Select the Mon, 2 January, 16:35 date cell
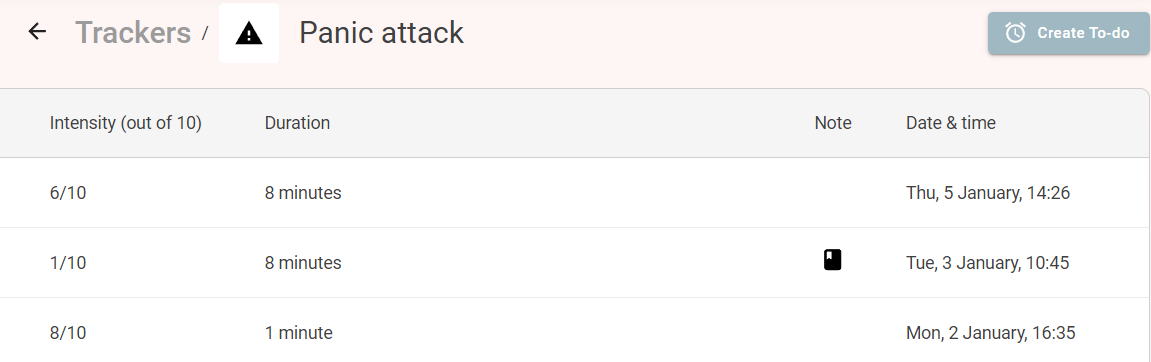The height and width of the screenshot is (362, 1151). 990,333
